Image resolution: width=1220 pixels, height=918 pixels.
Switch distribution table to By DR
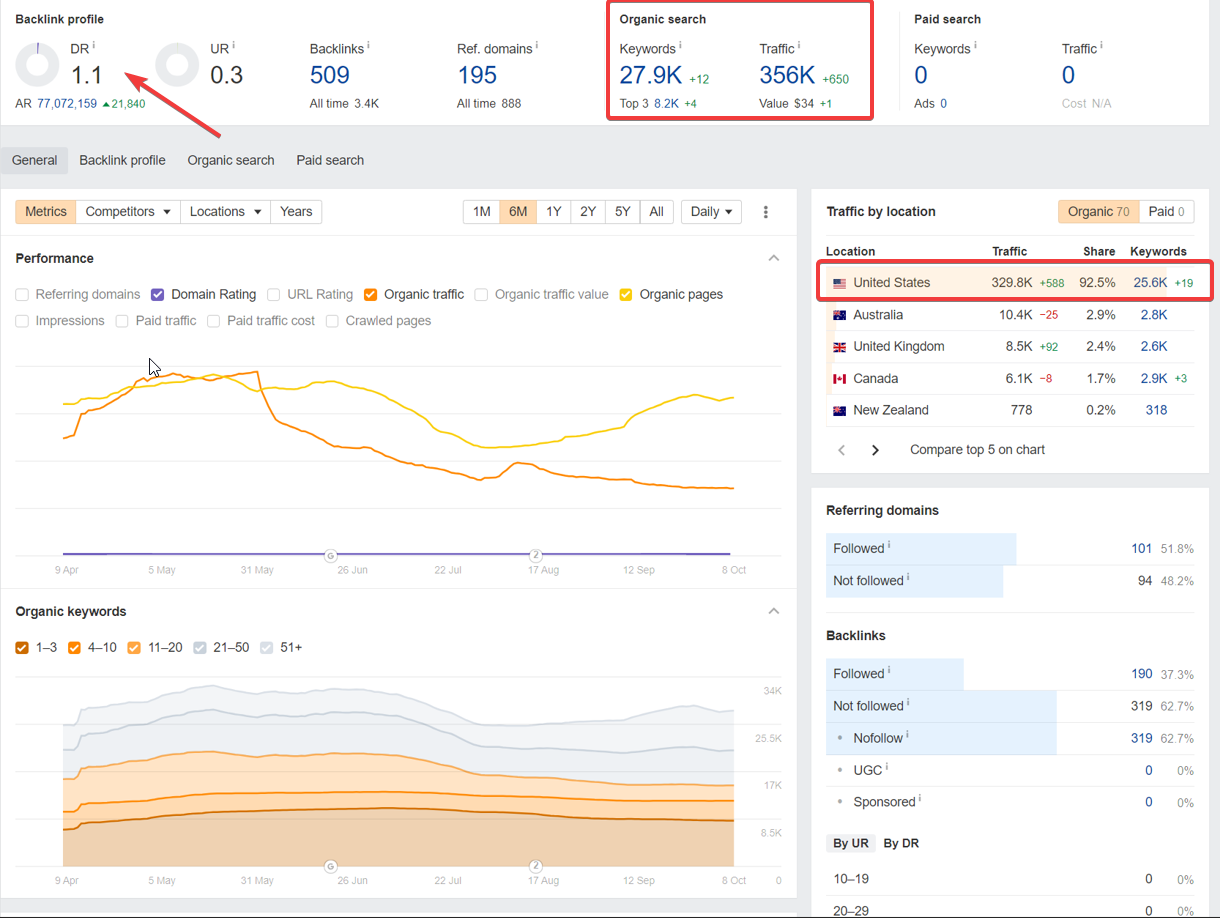coord(901,843)
